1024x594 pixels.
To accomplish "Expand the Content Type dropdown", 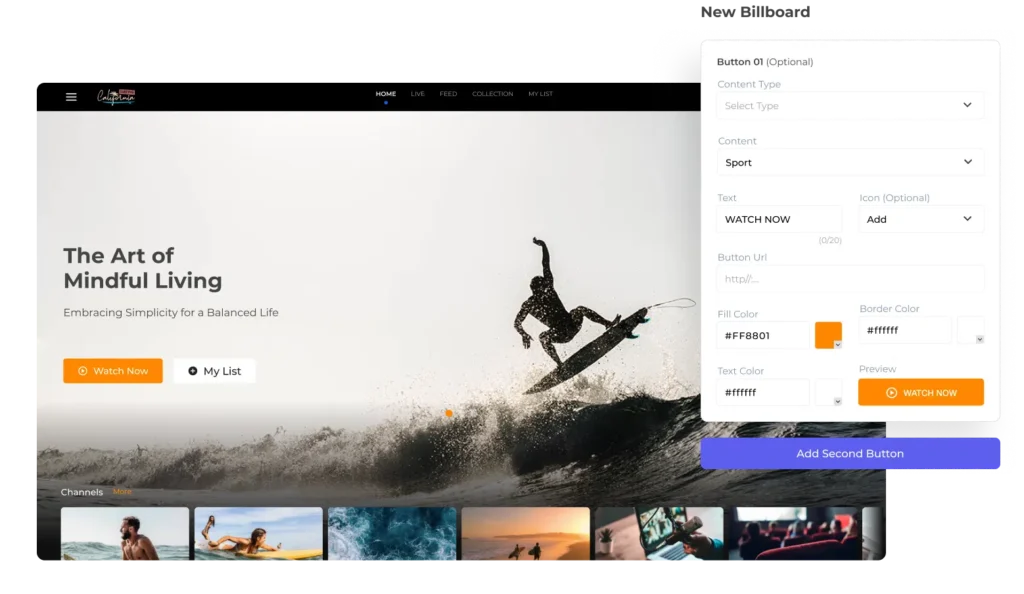I will click(966, 105).
